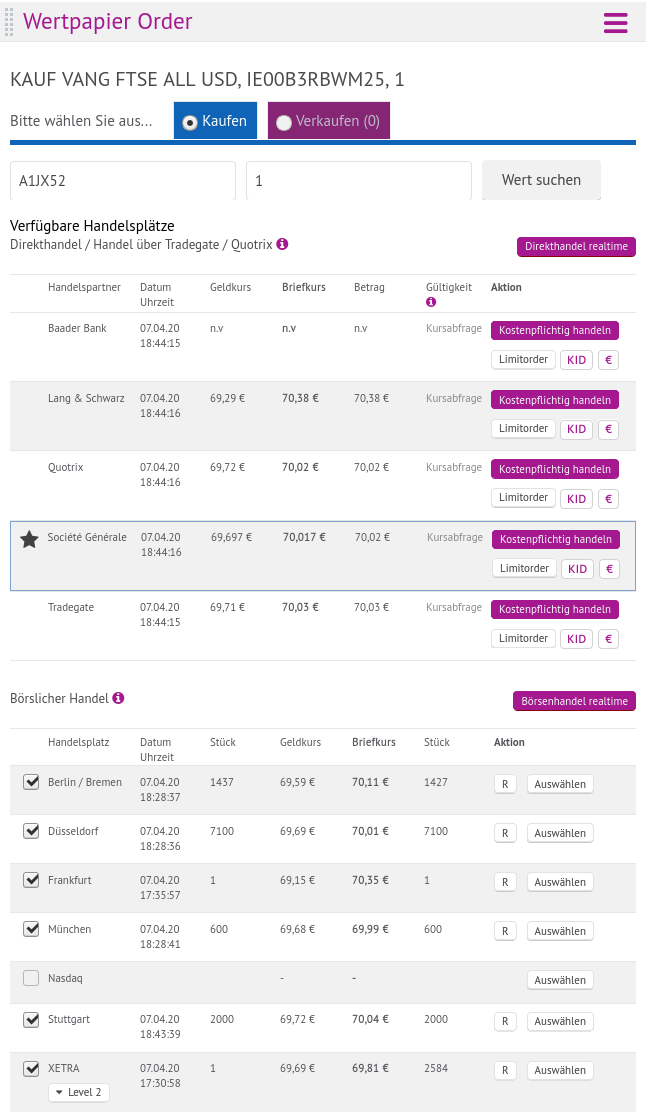The image size is (646, 1112).
Task: Select the Verkaufen radio option
Action: (284, 122)
